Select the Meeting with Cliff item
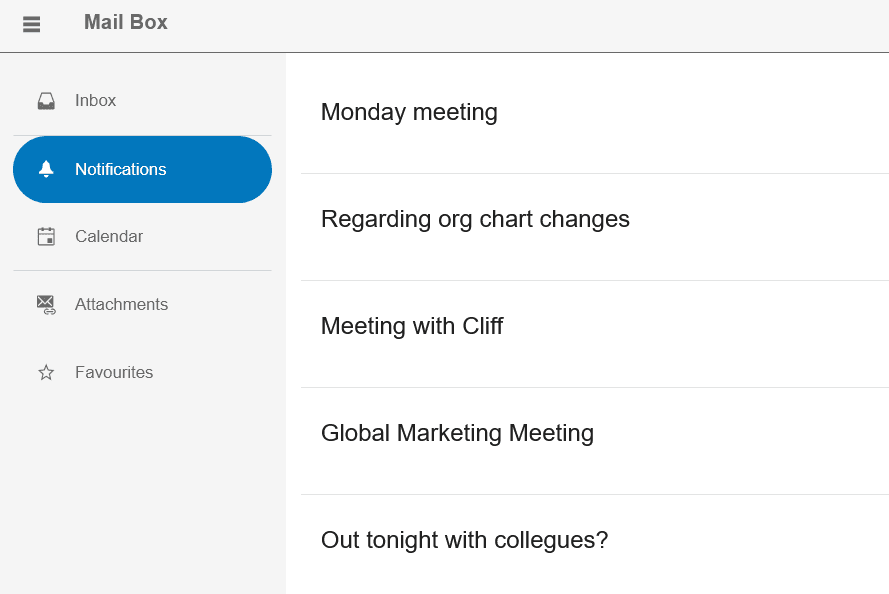 pos(412,326)
